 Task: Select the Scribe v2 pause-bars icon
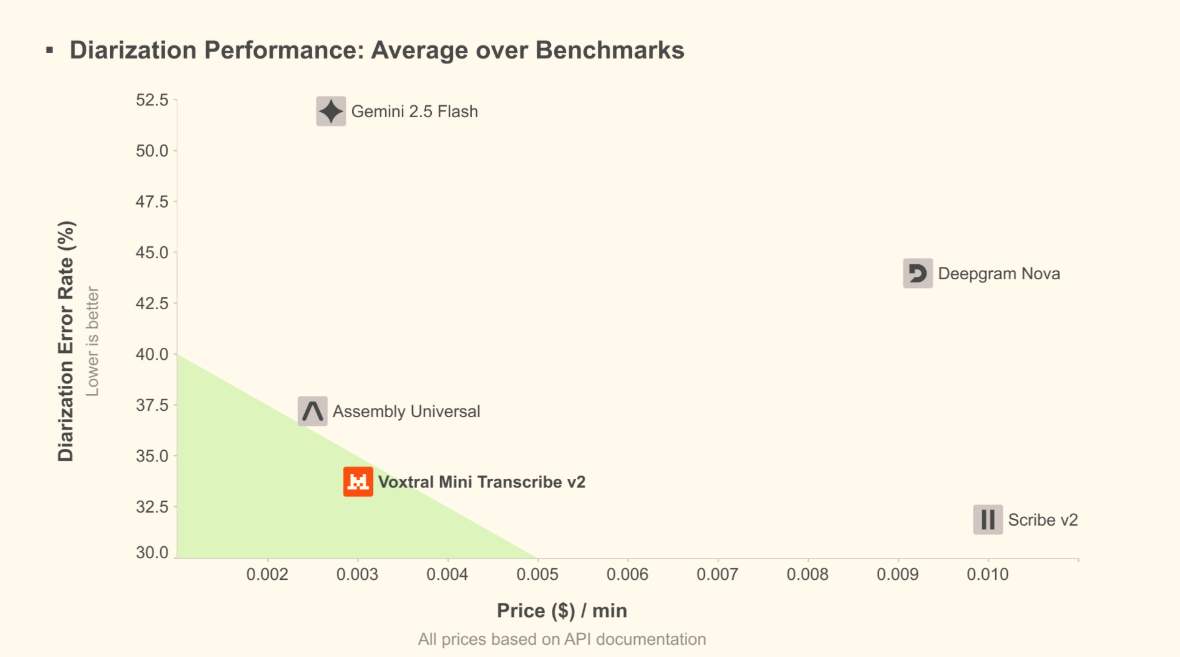pos(988,520)
